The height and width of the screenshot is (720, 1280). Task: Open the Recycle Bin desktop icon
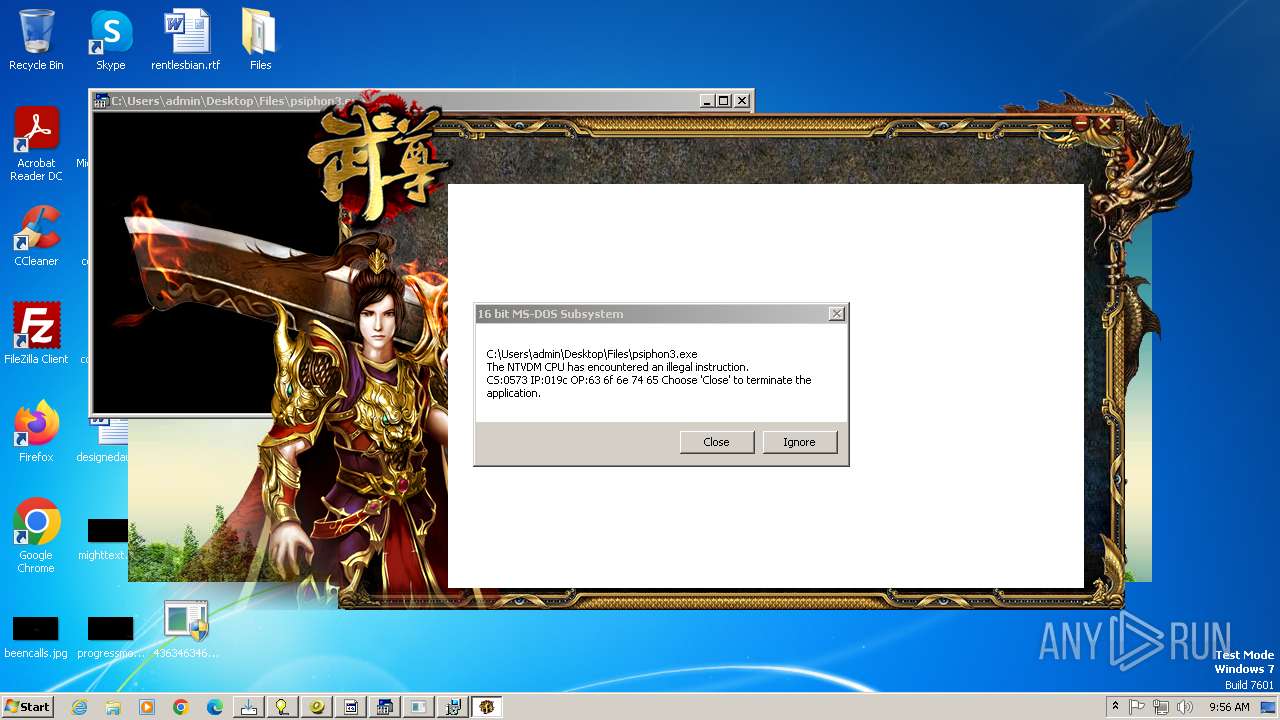(36, 40)
